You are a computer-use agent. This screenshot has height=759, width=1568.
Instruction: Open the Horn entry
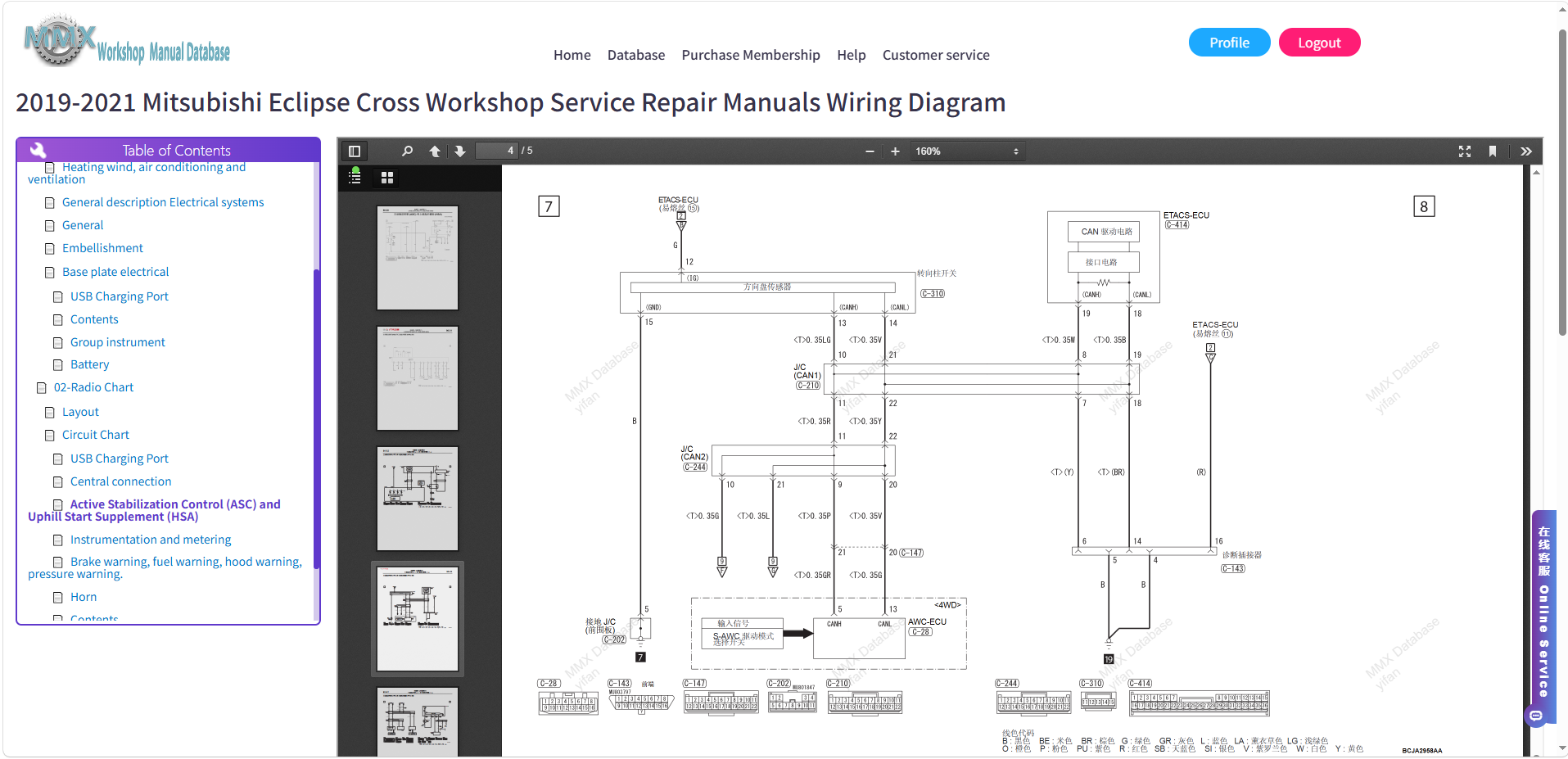point(84,597)
